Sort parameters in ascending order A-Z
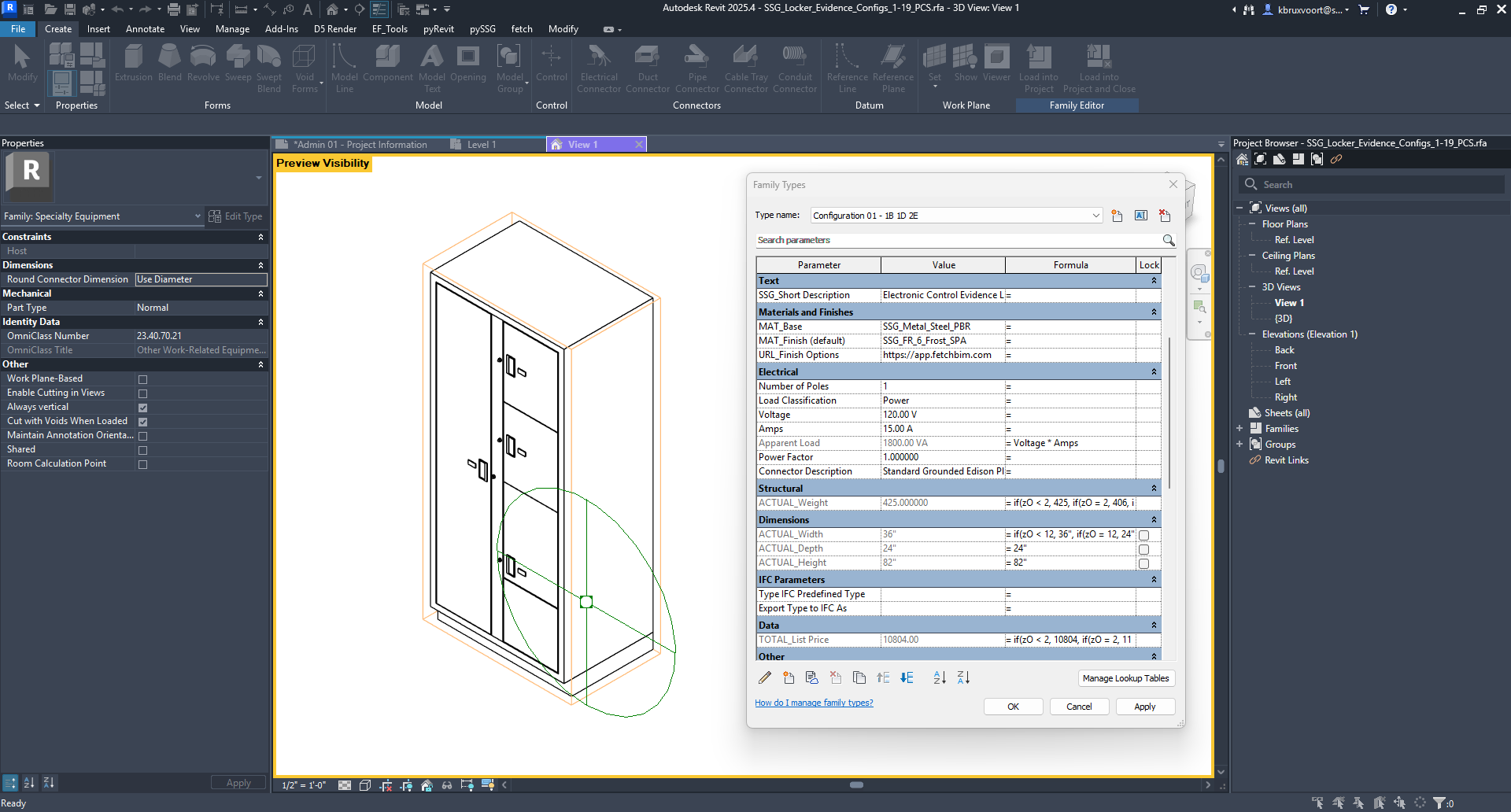Viewport: 1511px width, 812px height. tap(940, 677)
